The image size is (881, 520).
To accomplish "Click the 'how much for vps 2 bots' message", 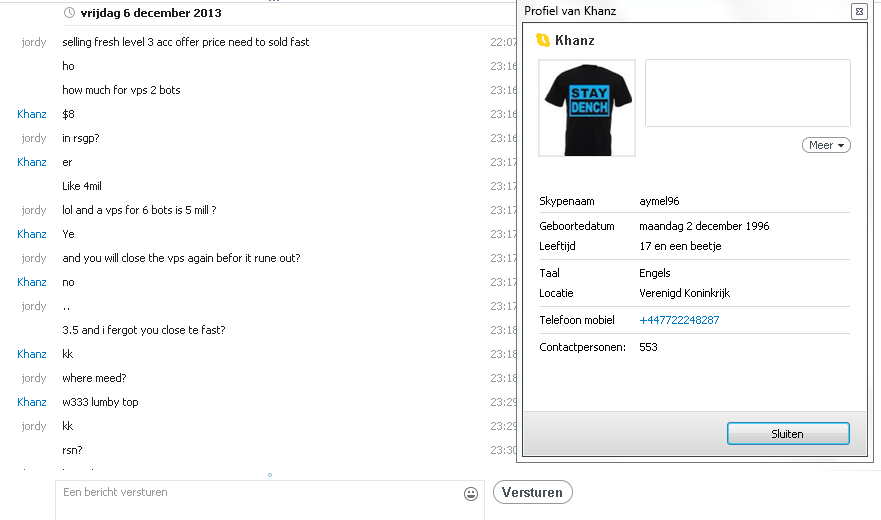I will pyautogui.click(x=121, y=90).
